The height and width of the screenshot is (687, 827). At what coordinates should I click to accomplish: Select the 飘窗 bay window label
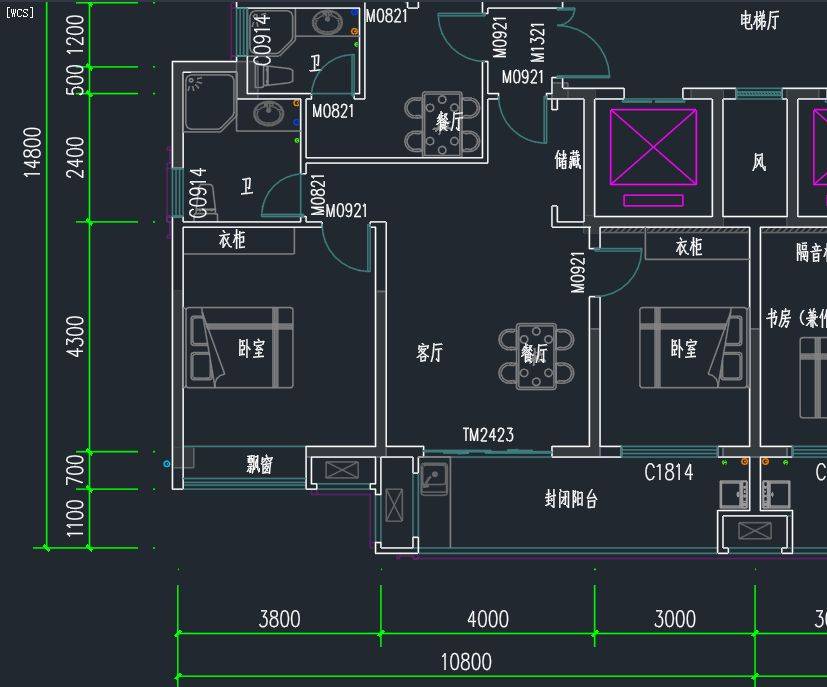click(259, 464)
